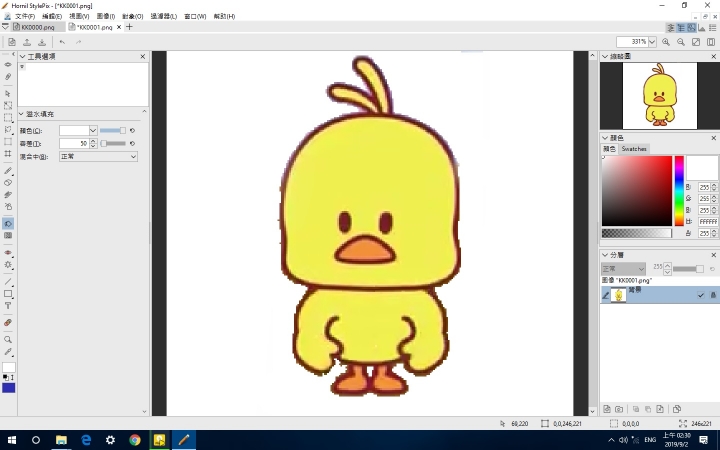
Task: Click the blue background color swatch
Action: click(9, 388)
